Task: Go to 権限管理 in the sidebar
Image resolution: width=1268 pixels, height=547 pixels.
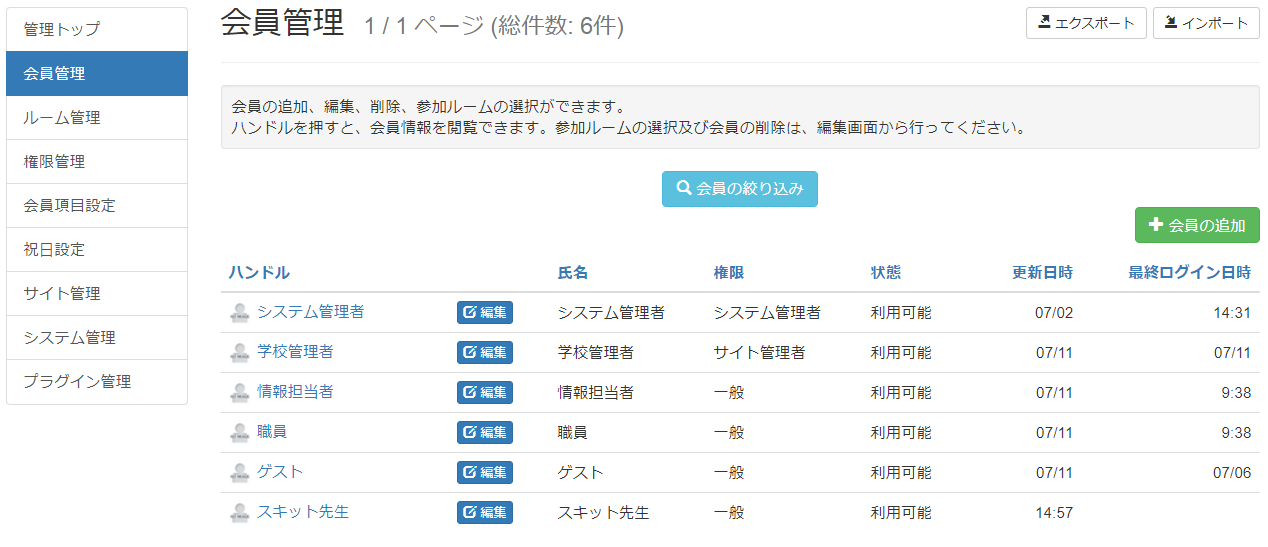Action: (97, 162)
